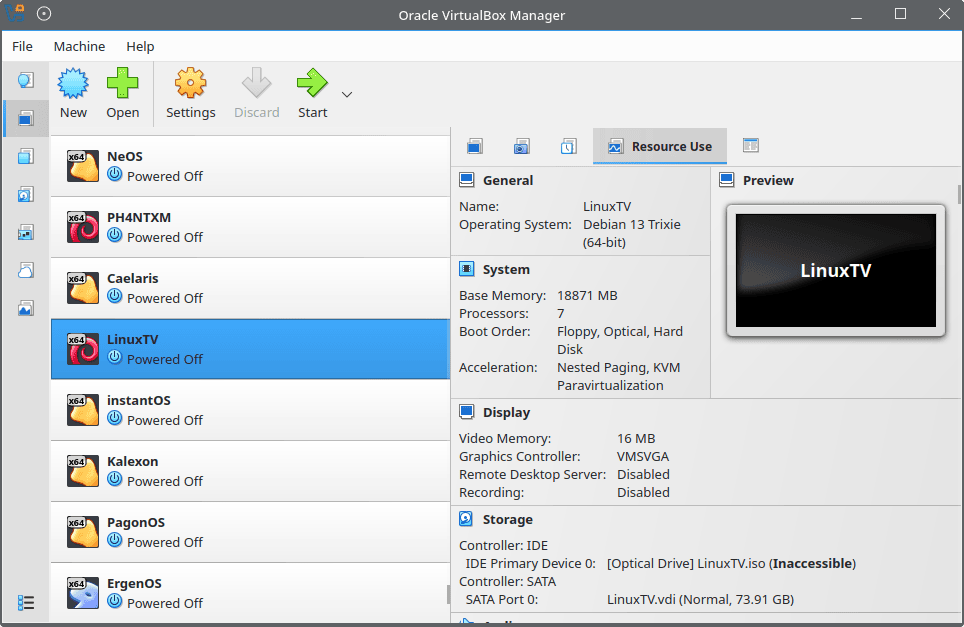Select the LinuxTV virtual machine row
This screenshot has width=964, height=627.
[x=250, y=349]
